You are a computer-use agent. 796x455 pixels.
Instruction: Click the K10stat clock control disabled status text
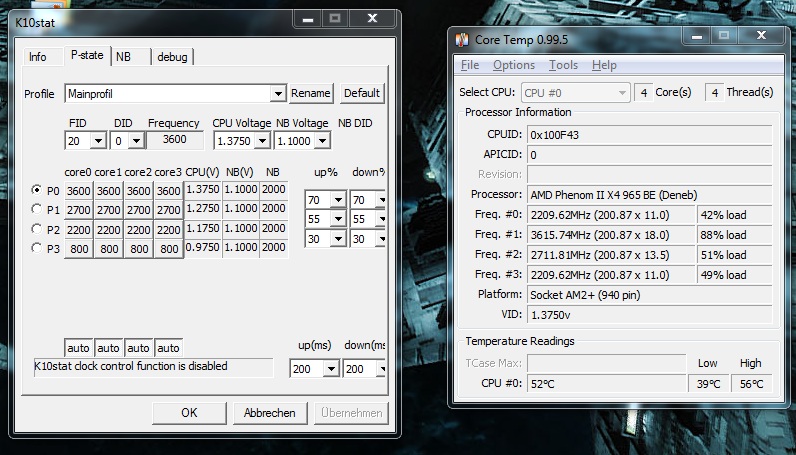click(x=153, y=367)
